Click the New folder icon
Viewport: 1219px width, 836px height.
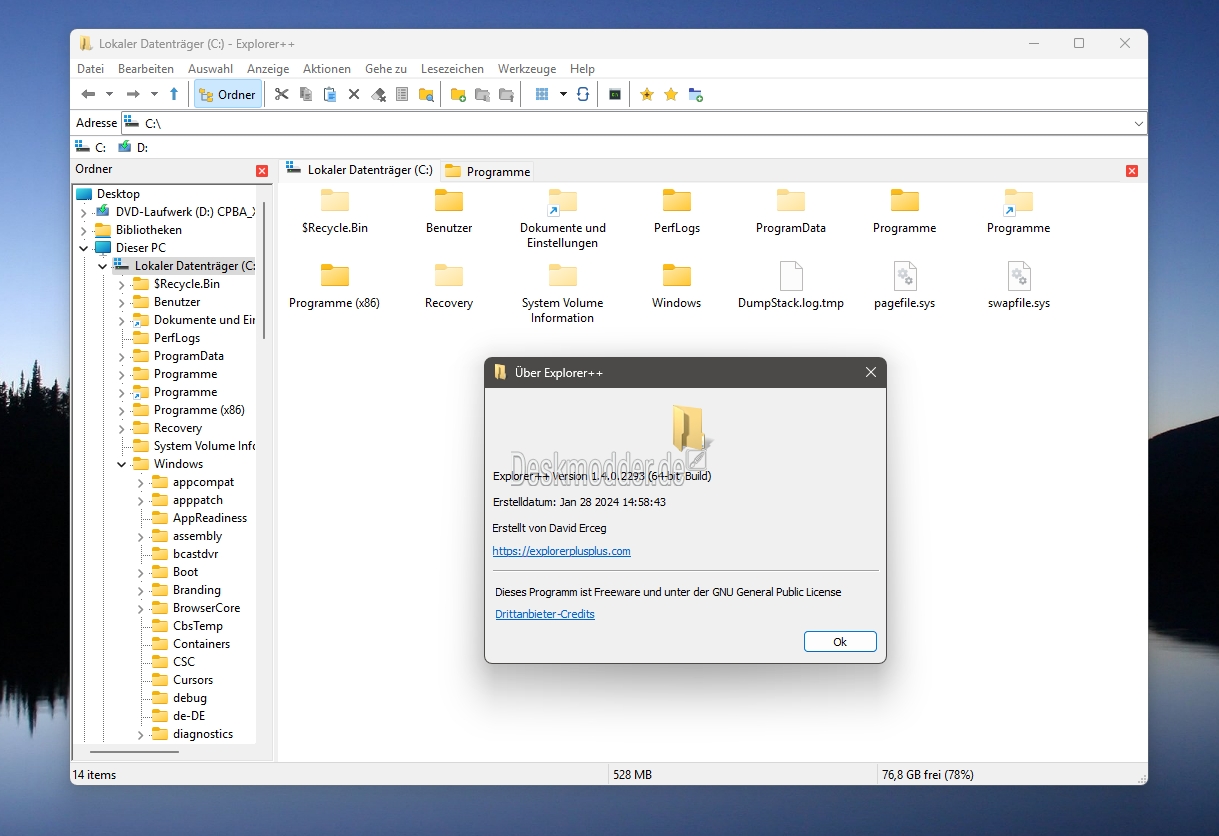458,94
